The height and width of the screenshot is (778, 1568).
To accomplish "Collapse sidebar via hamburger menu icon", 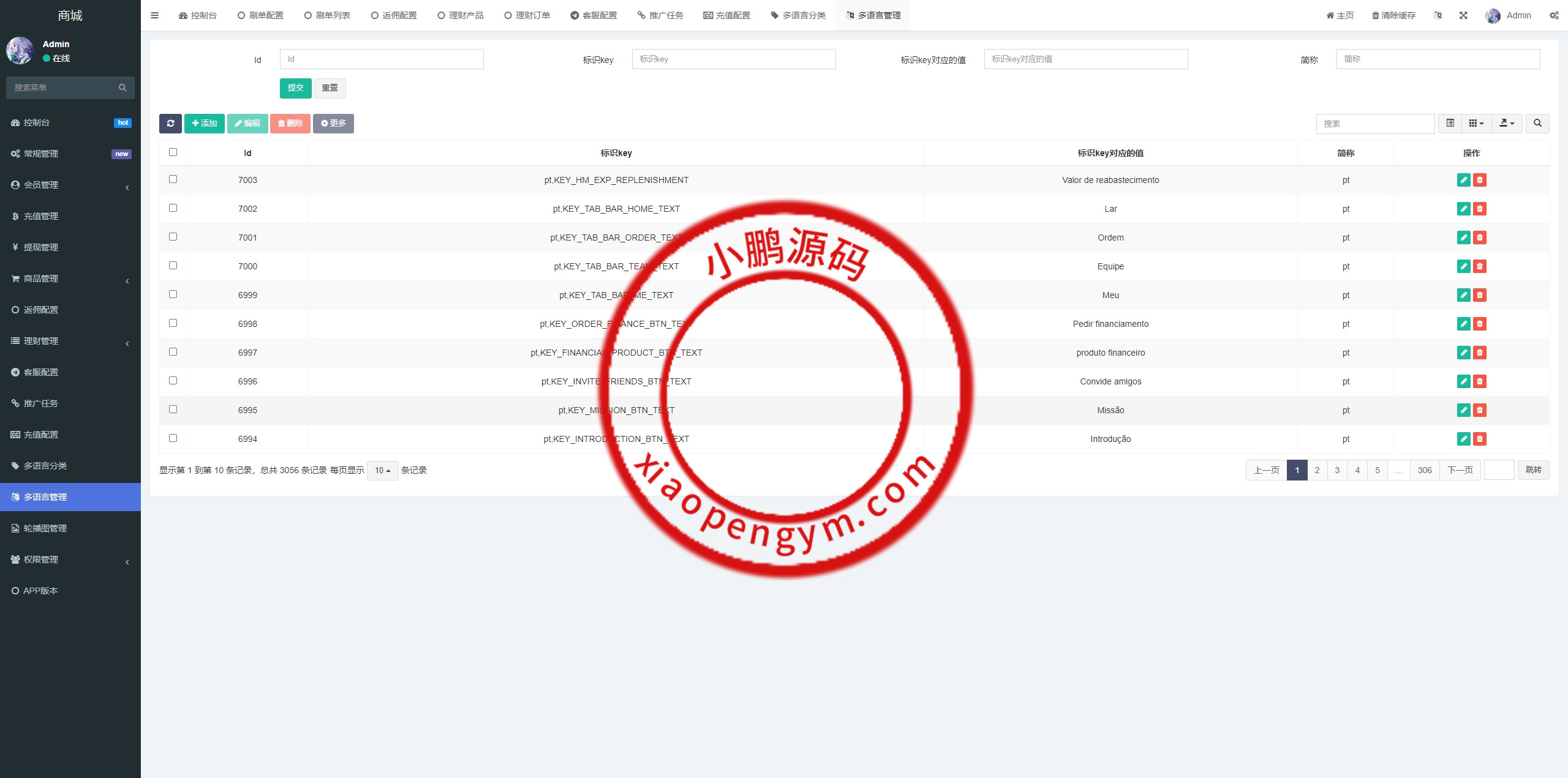I will click(x=154, y=15).
